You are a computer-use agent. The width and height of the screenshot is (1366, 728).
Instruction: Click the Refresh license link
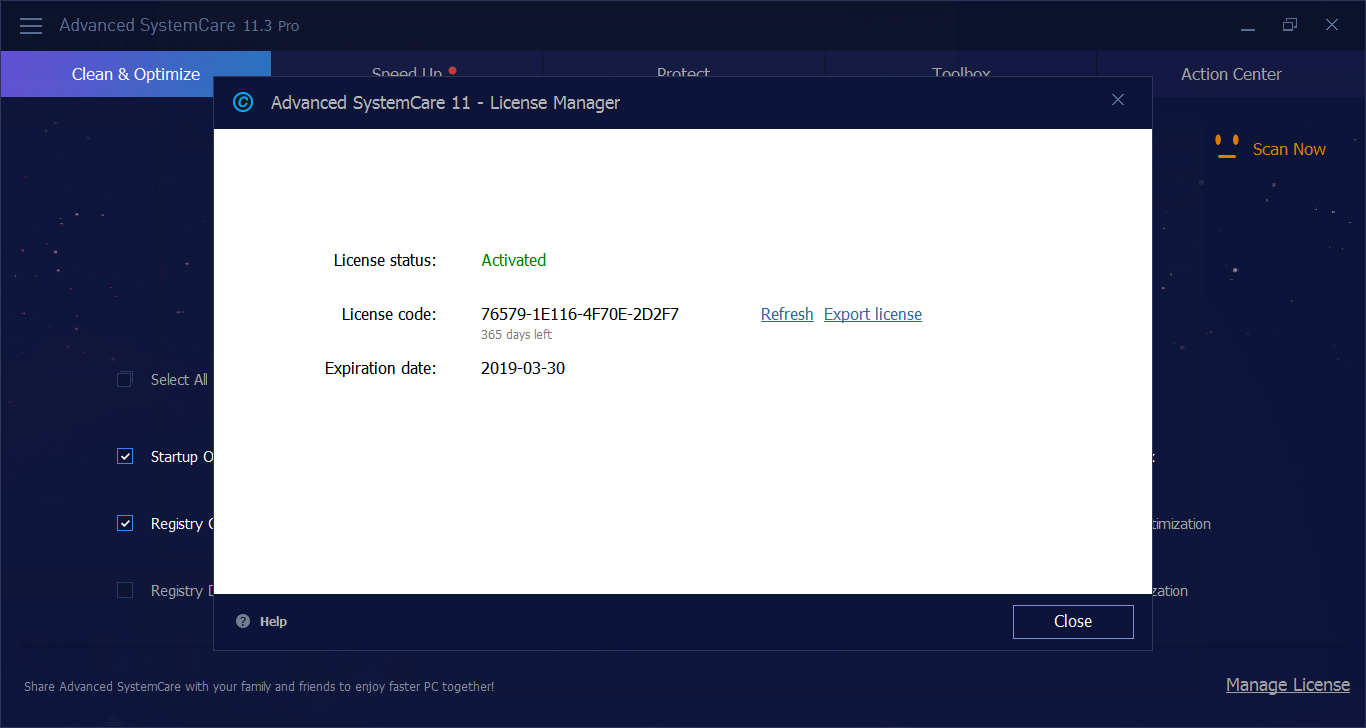point(787,314)
